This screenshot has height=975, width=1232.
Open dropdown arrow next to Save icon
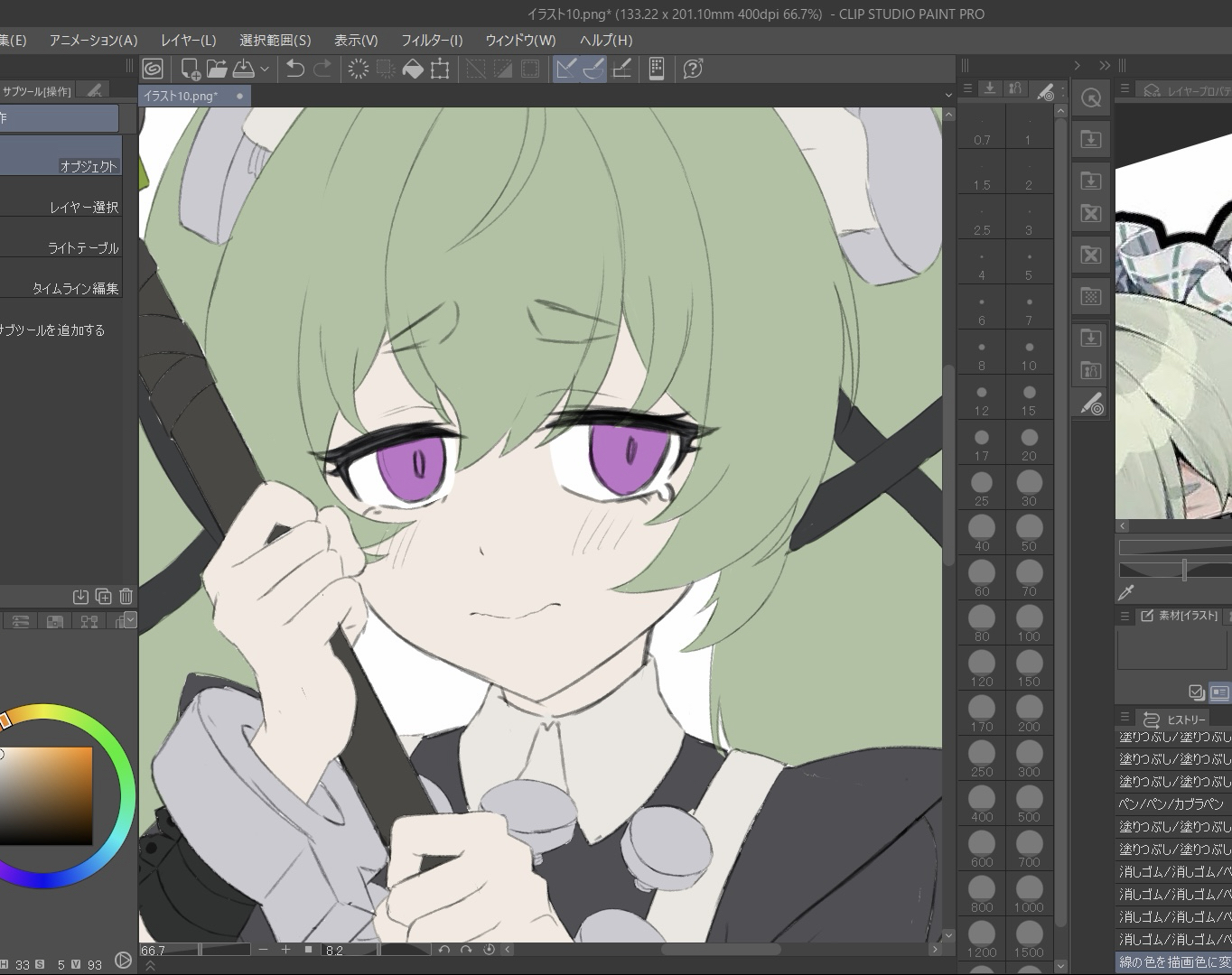coord(265,69)
